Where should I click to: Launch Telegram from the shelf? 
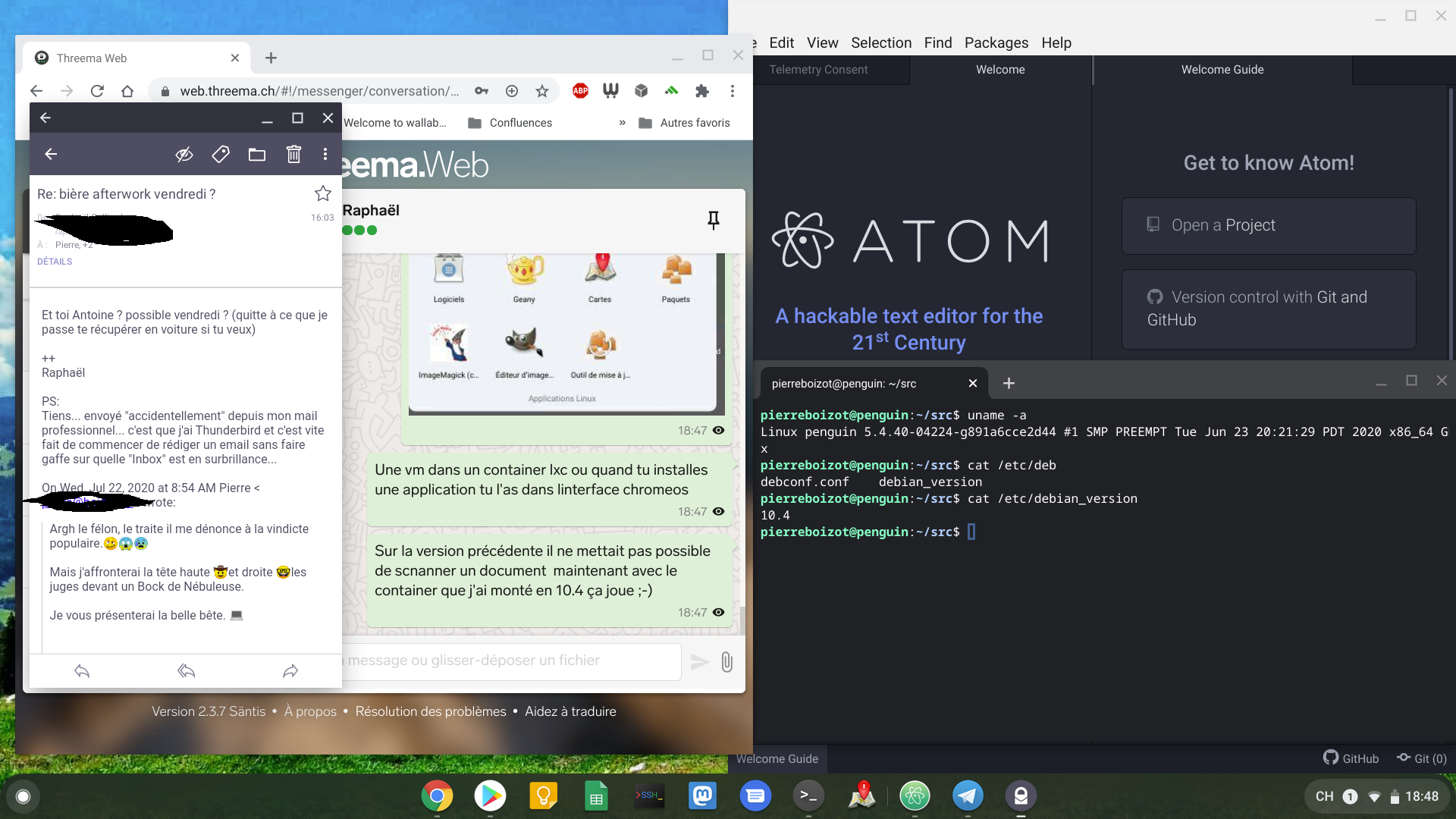[968, 796]
